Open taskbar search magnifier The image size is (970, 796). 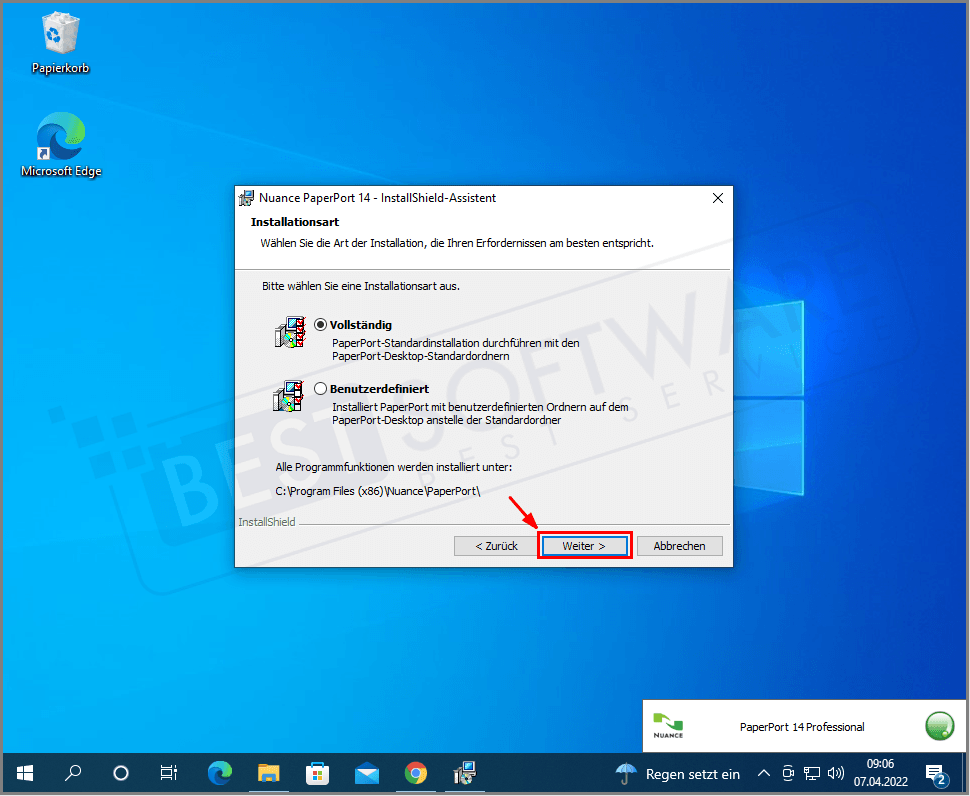[73, 773]
